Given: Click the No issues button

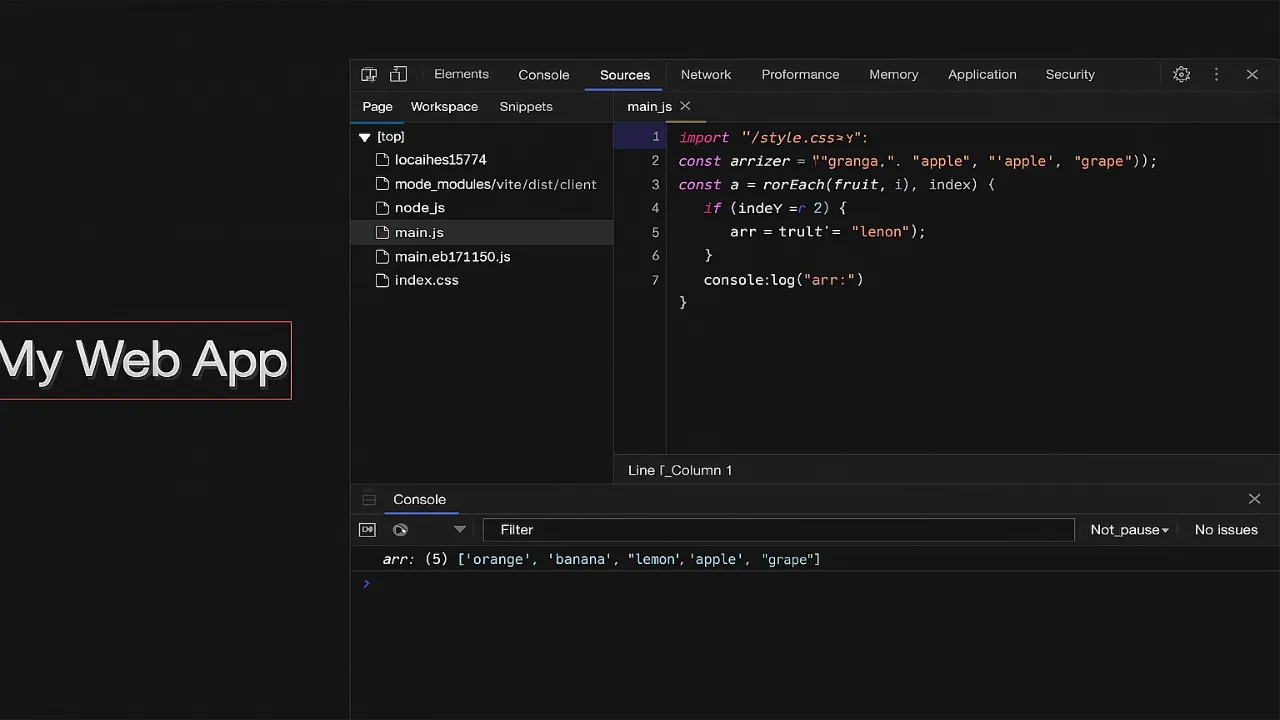Looking at the screenshot, I should pyautogui.click(x=1225, y=530).
